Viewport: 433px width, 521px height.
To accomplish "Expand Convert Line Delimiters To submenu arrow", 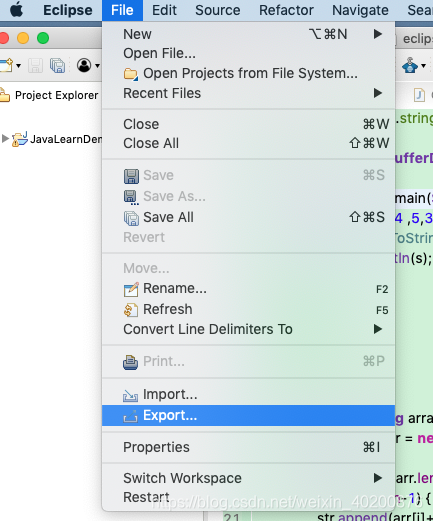I will tap(378, 329).
